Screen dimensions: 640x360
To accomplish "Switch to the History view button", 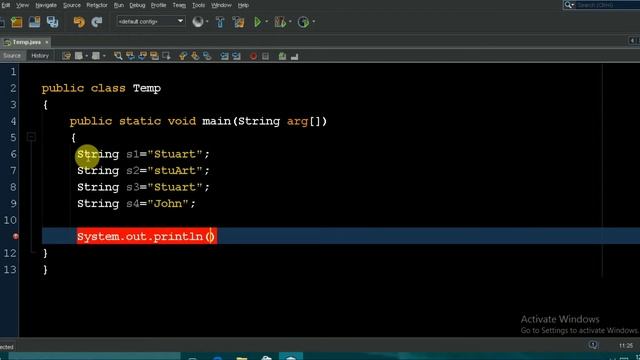I will (x=40, y=56).
